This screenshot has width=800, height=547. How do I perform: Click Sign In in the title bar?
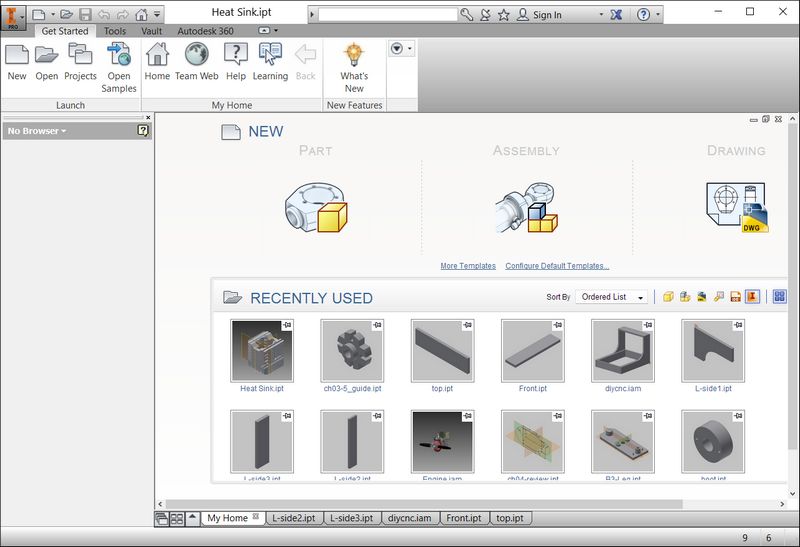click(x=547, y=15)
